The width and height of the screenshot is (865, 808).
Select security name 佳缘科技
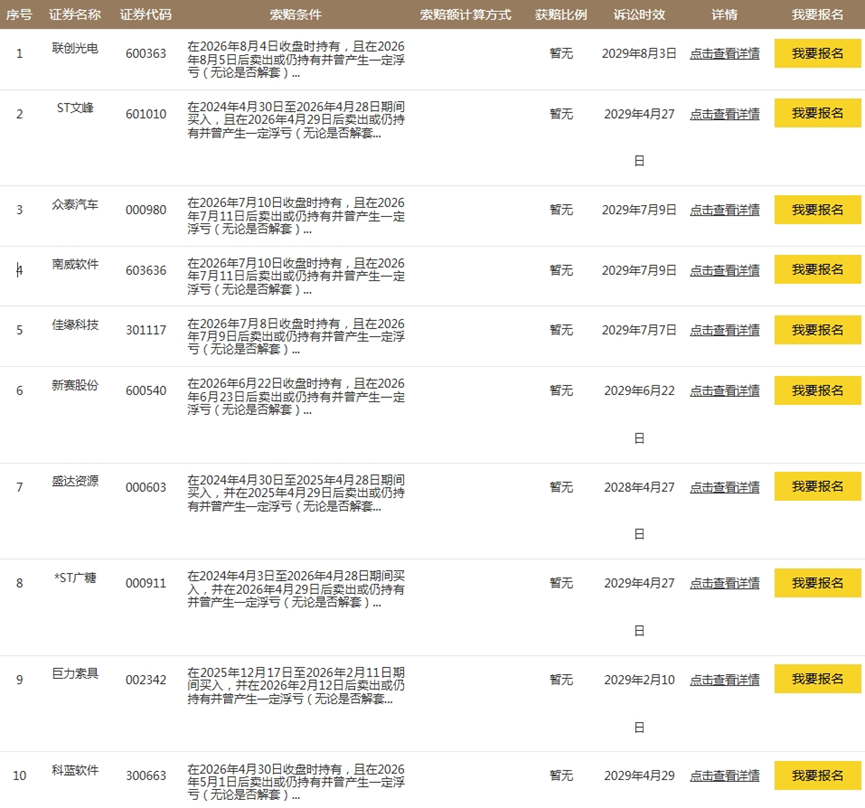click(x=75, y=324)
